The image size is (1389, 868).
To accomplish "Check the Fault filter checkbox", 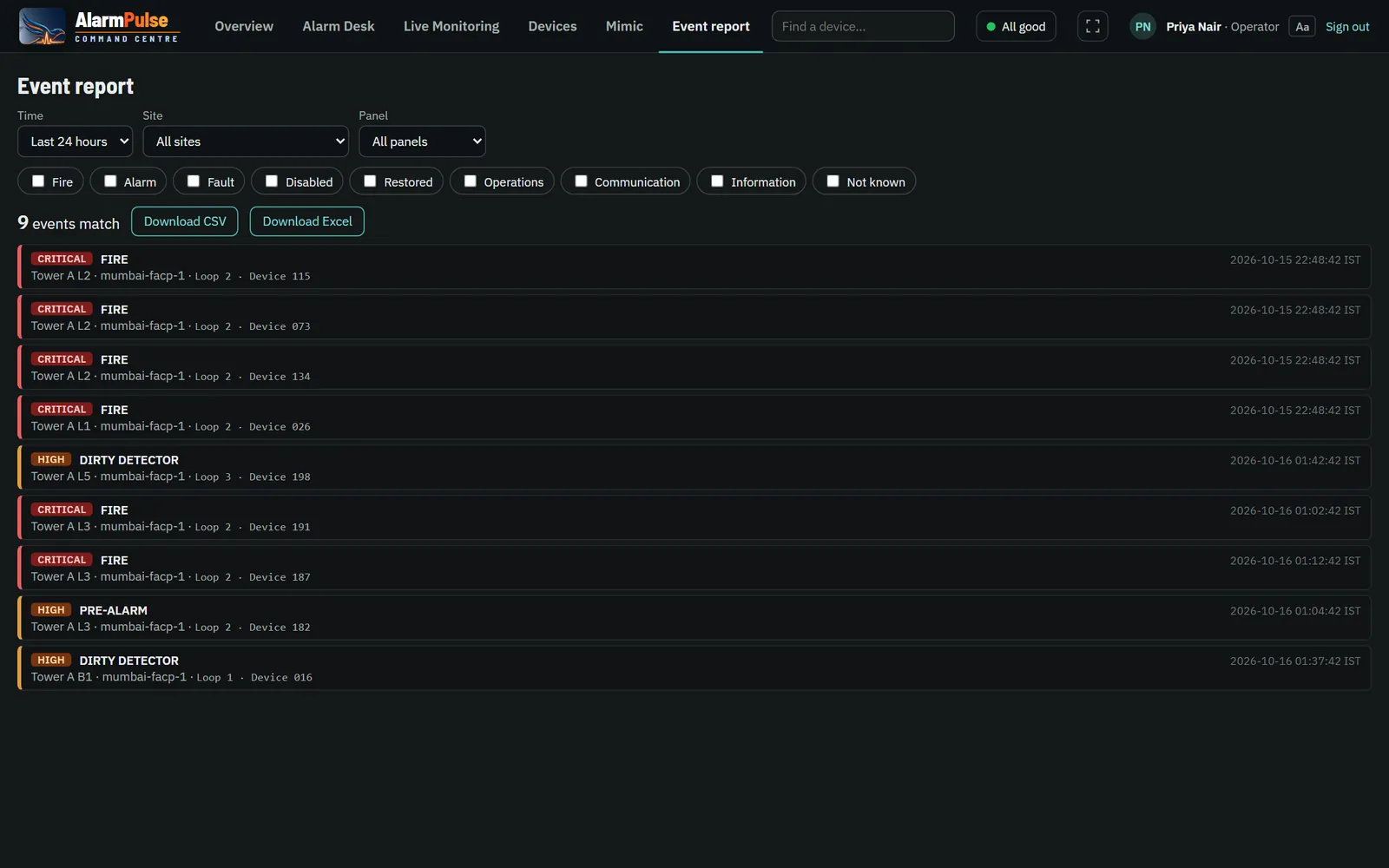I will click(194, 181).
